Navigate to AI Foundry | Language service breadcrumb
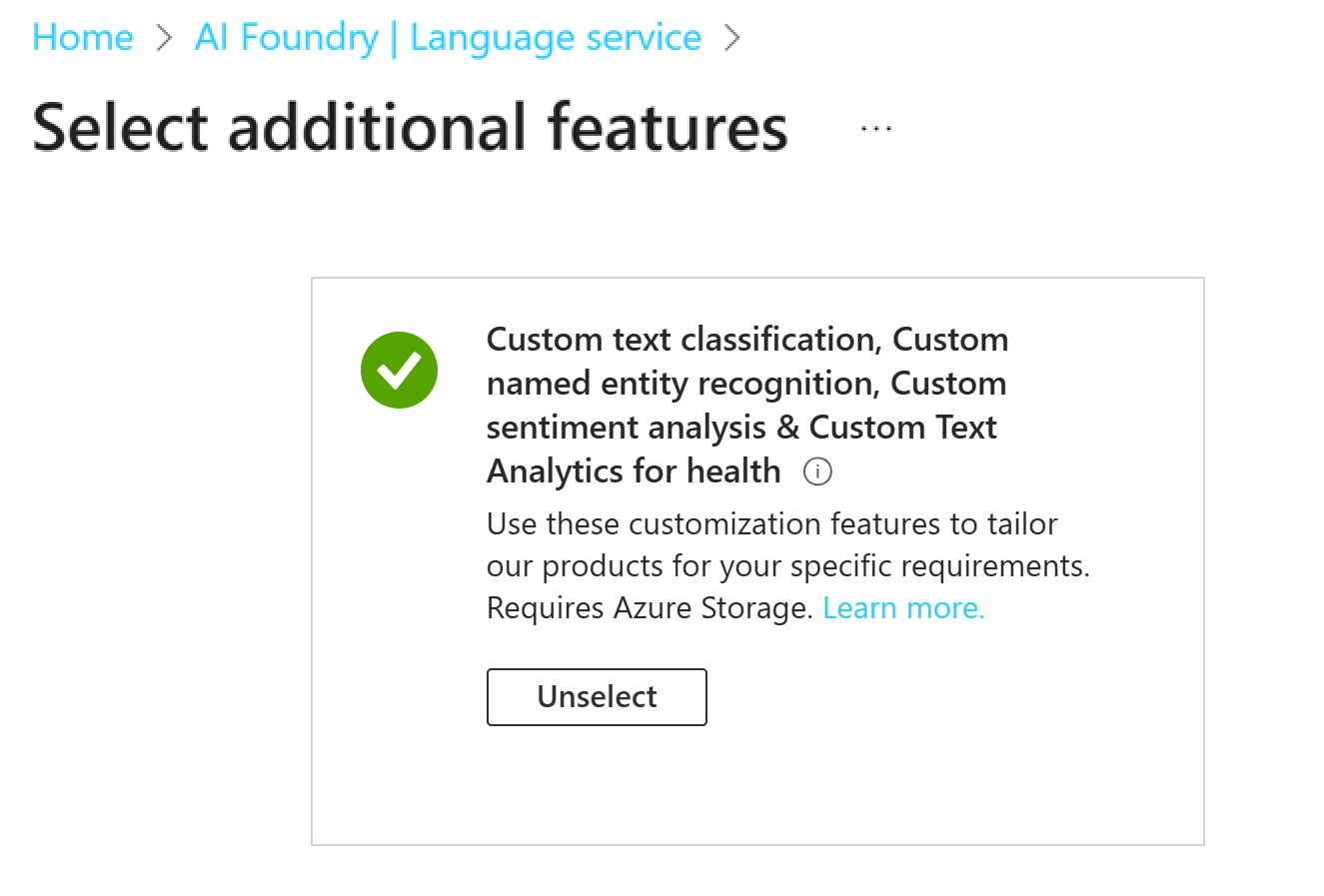The width and height of the screenshot is (1324, 896). (448, 37)
